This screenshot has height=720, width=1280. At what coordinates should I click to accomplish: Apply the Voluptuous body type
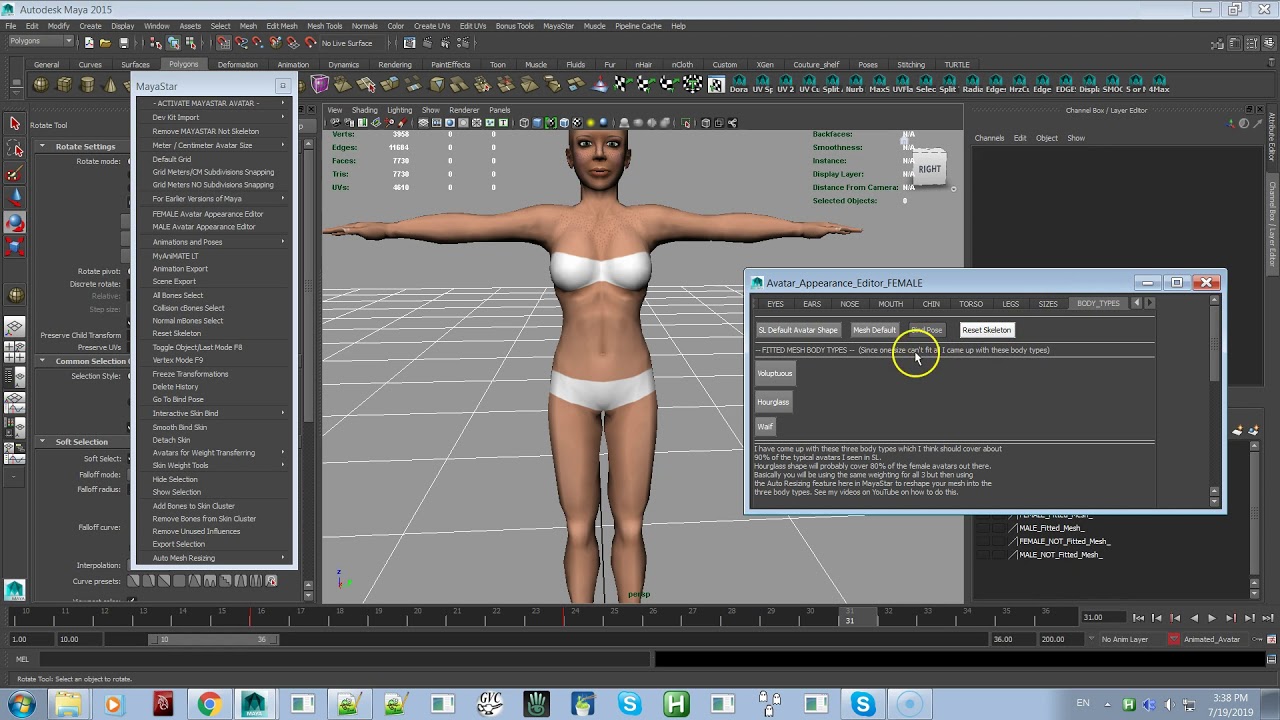[x=775, y=374]
